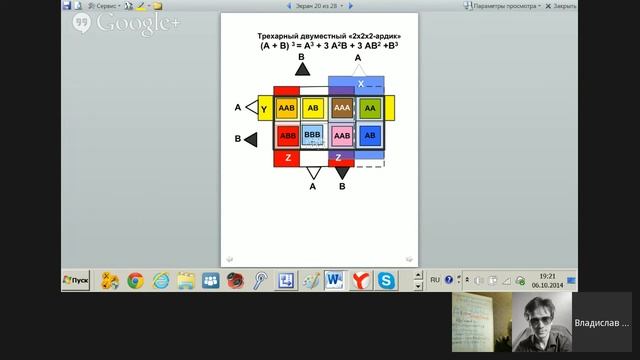Click Закрыть to exit reading mode
Viewport: 640px width, 360px height.
561,6
